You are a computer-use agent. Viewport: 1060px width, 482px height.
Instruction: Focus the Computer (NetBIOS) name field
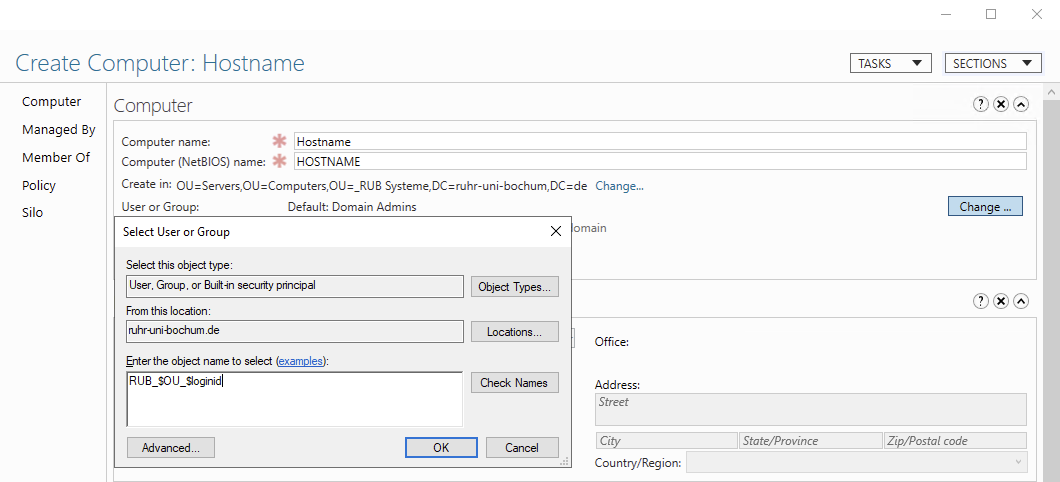[x=660, y=161]
